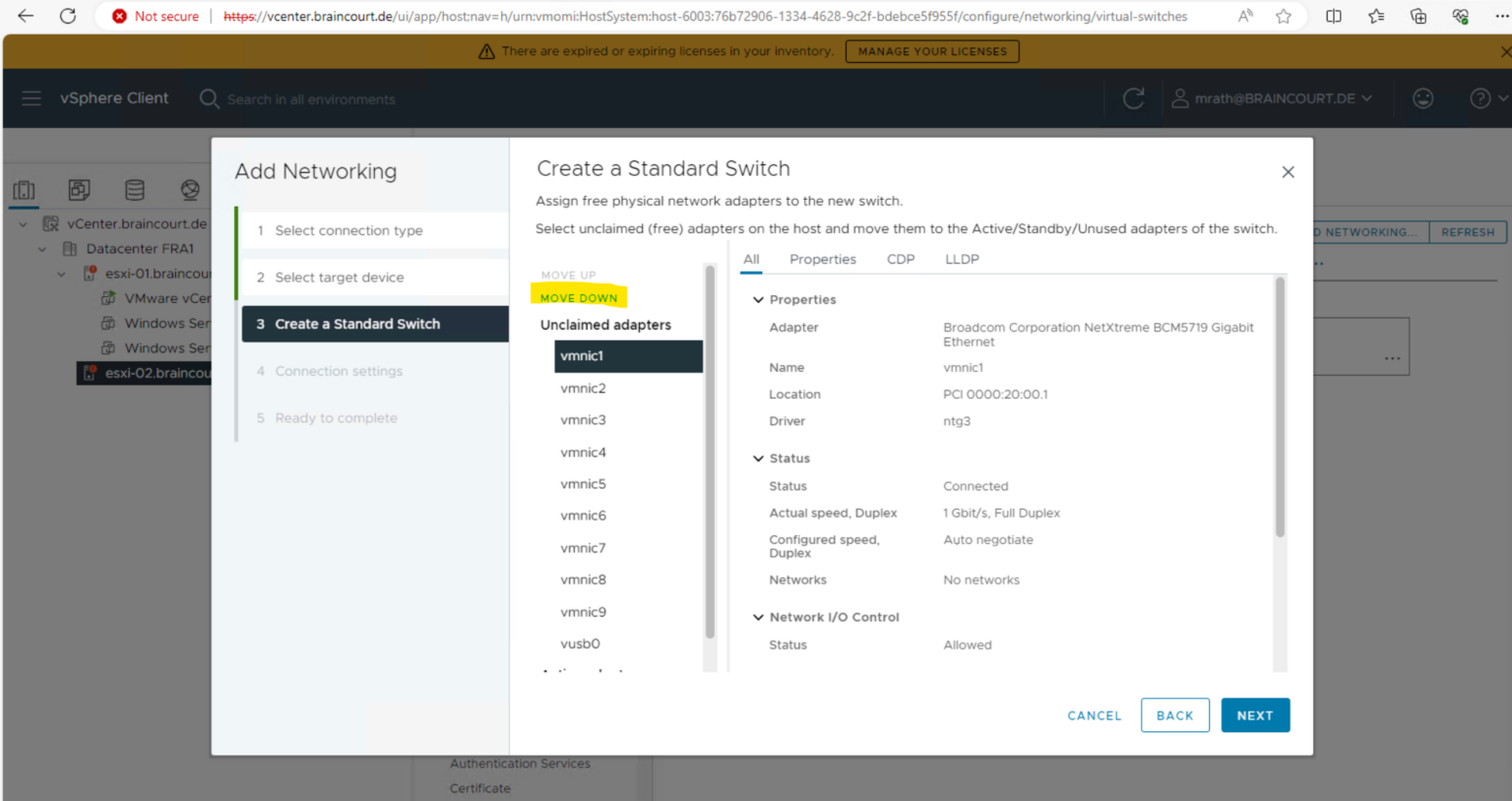This screenshot has height=801, width=1512.
Task: Reload the page with browser refresh icon
Action: pyautogui.click(x=68, y=16)
